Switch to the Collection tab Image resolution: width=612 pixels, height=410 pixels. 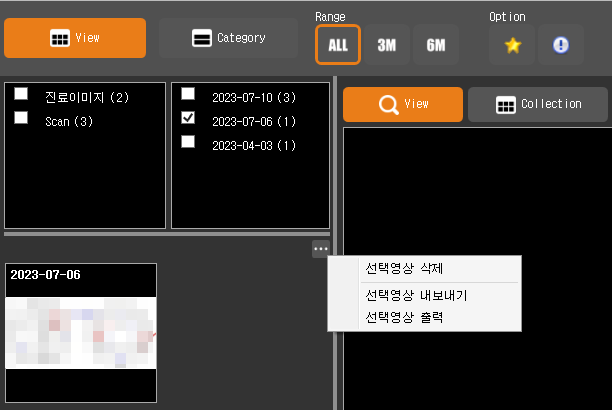click(539, 104)
